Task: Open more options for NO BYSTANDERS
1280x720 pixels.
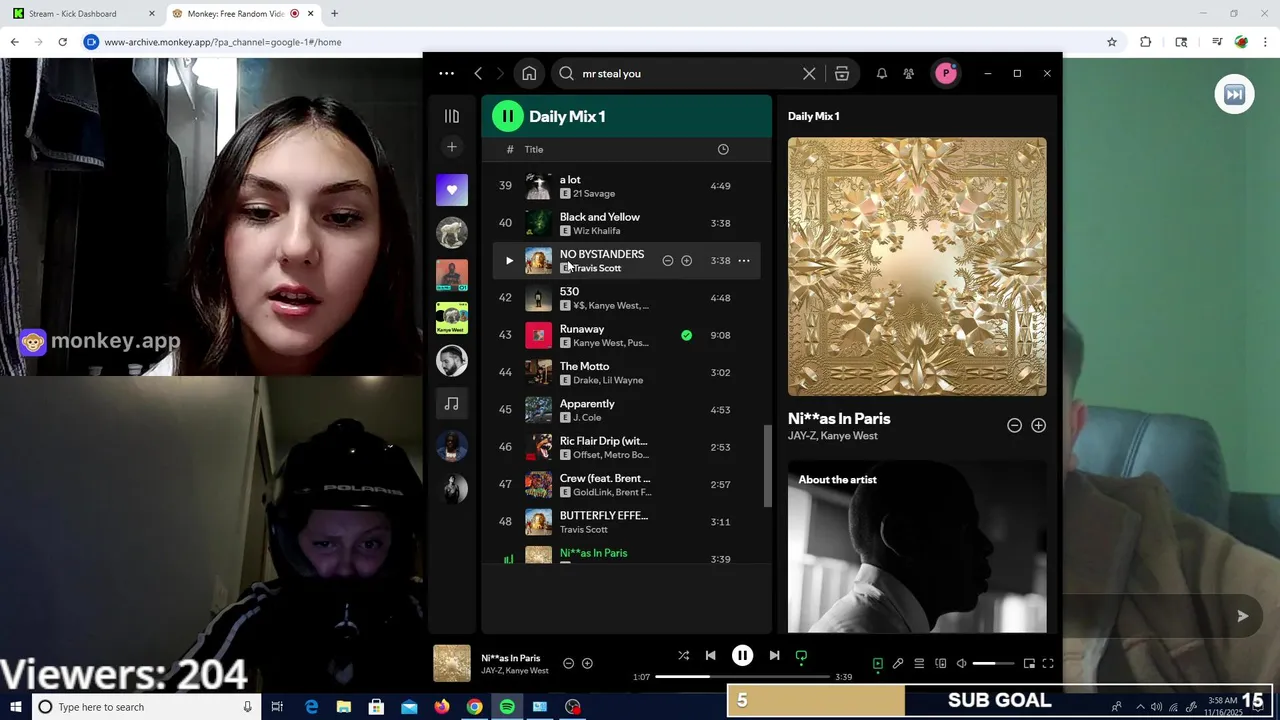Action: pos(744,261)
